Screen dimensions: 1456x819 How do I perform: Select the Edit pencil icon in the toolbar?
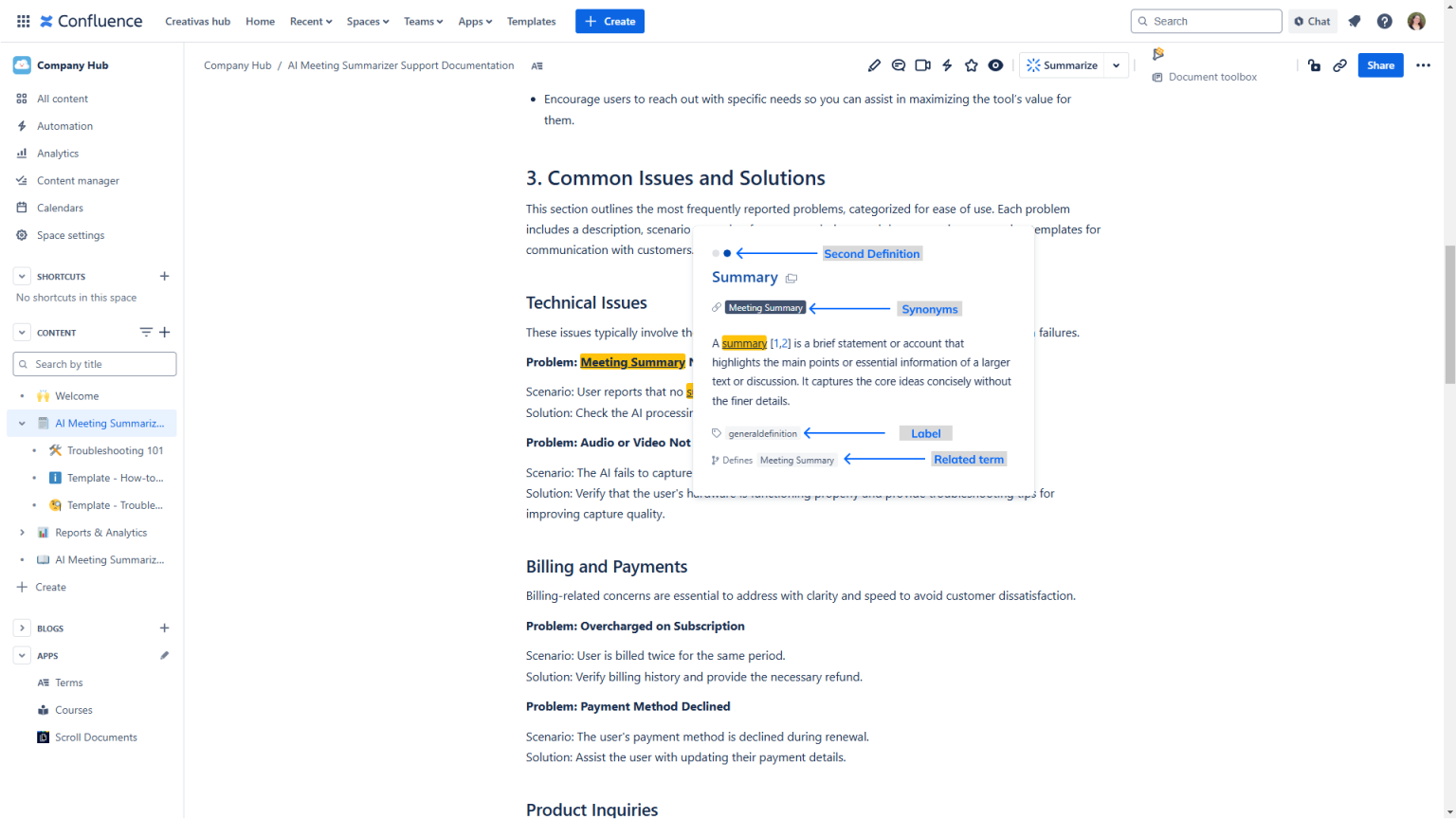874,64
